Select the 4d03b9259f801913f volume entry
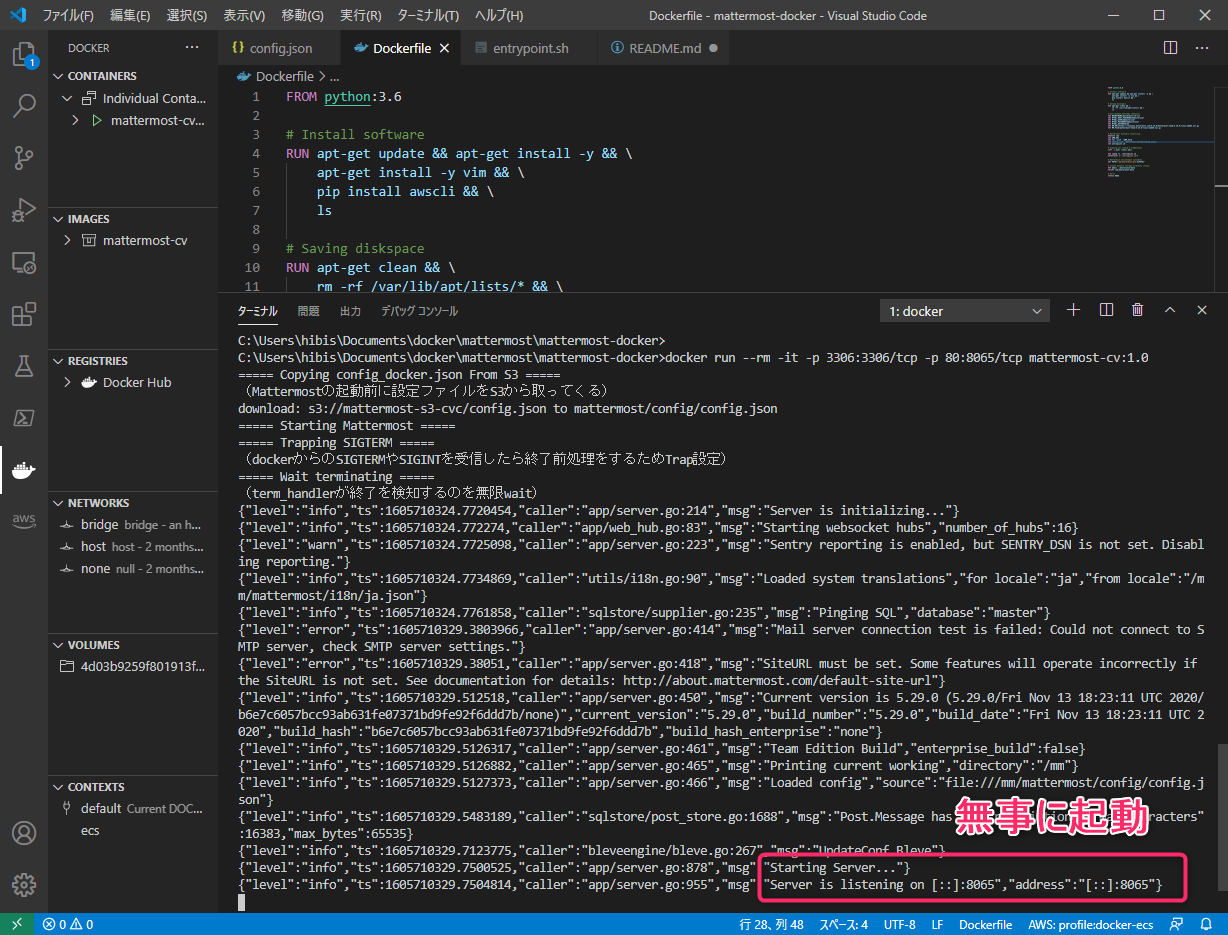This screenshot has width=1228, height=935. (x=133, y=667)
